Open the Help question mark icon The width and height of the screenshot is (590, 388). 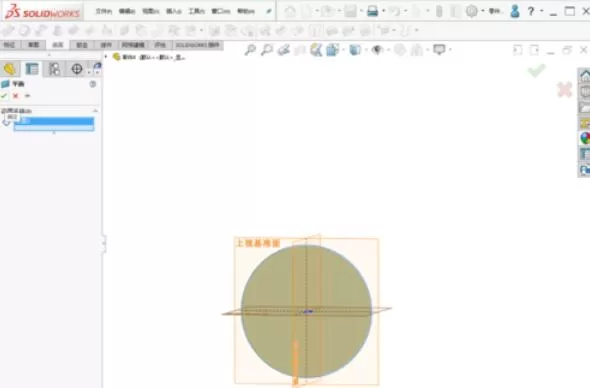(531, 11)
